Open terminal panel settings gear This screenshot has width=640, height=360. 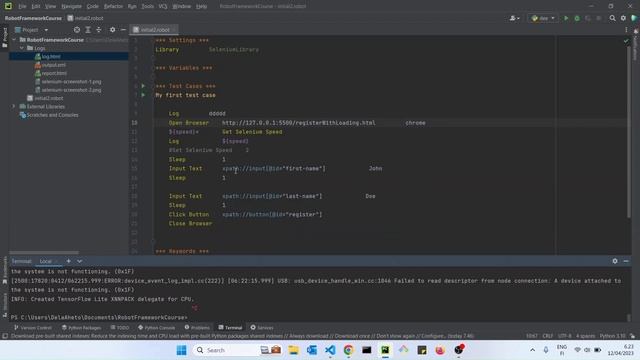pos(615,261)
